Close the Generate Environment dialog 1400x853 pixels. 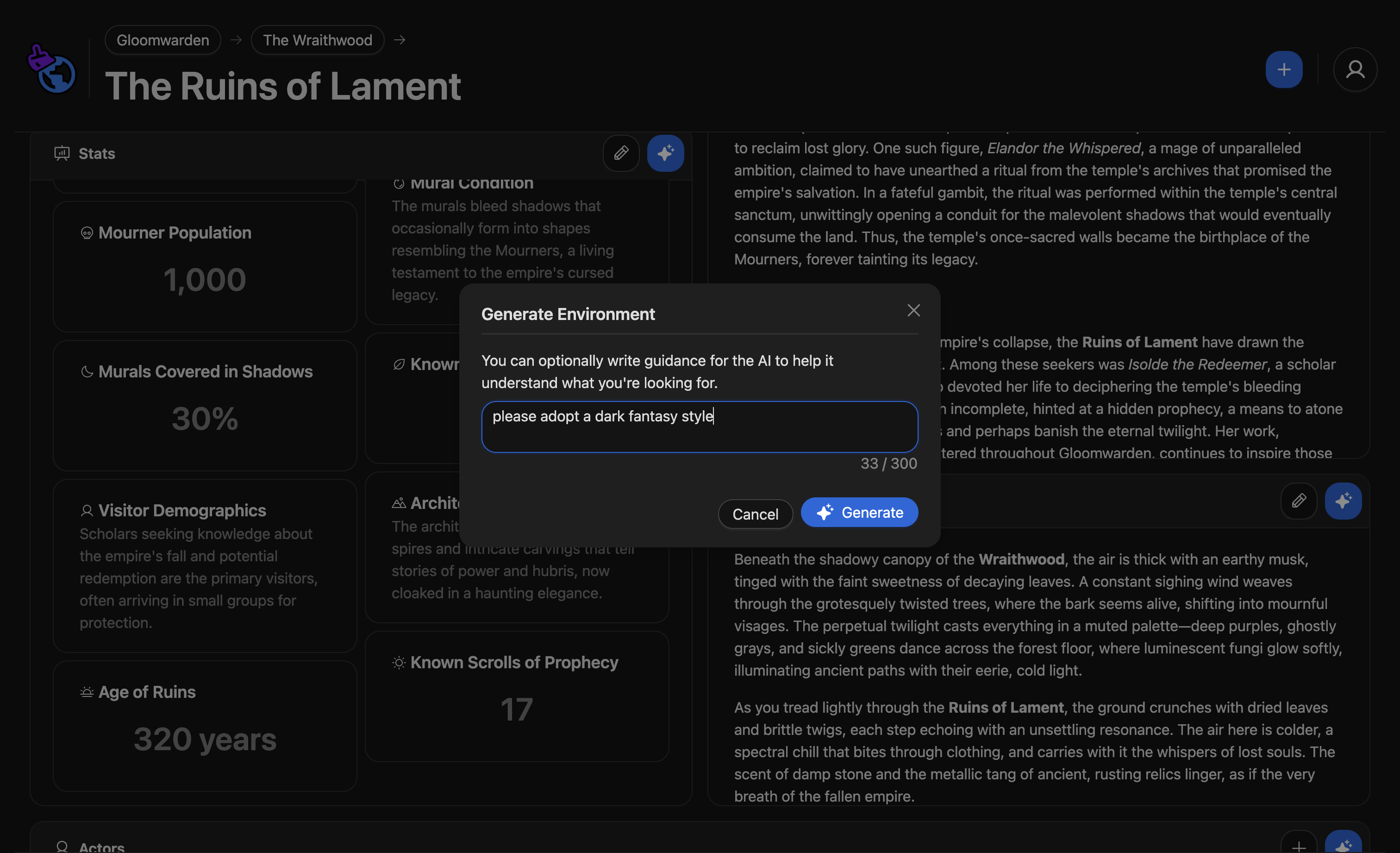[x=913, y=310]
